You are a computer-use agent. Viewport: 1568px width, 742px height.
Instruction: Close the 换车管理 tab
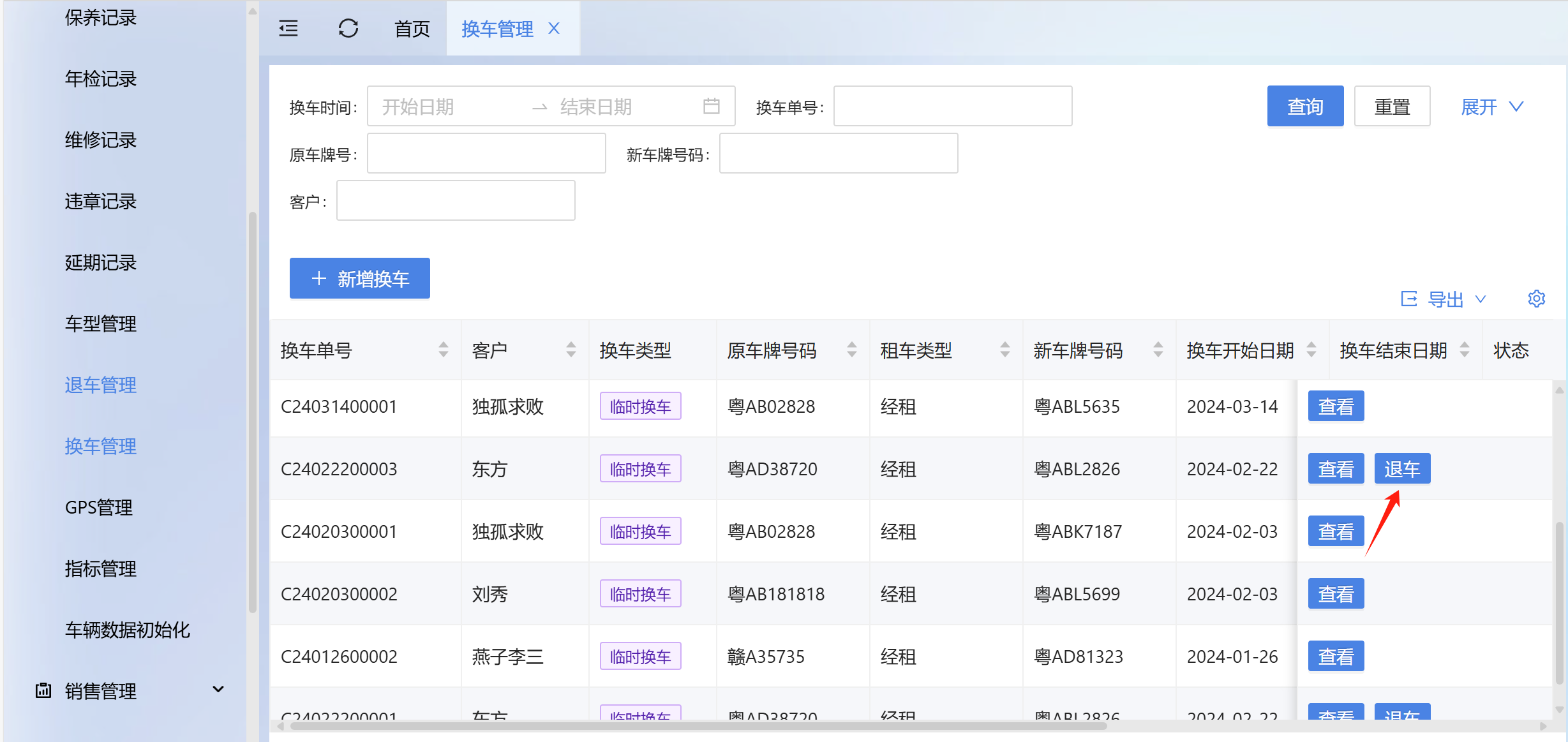click(554, 29)
